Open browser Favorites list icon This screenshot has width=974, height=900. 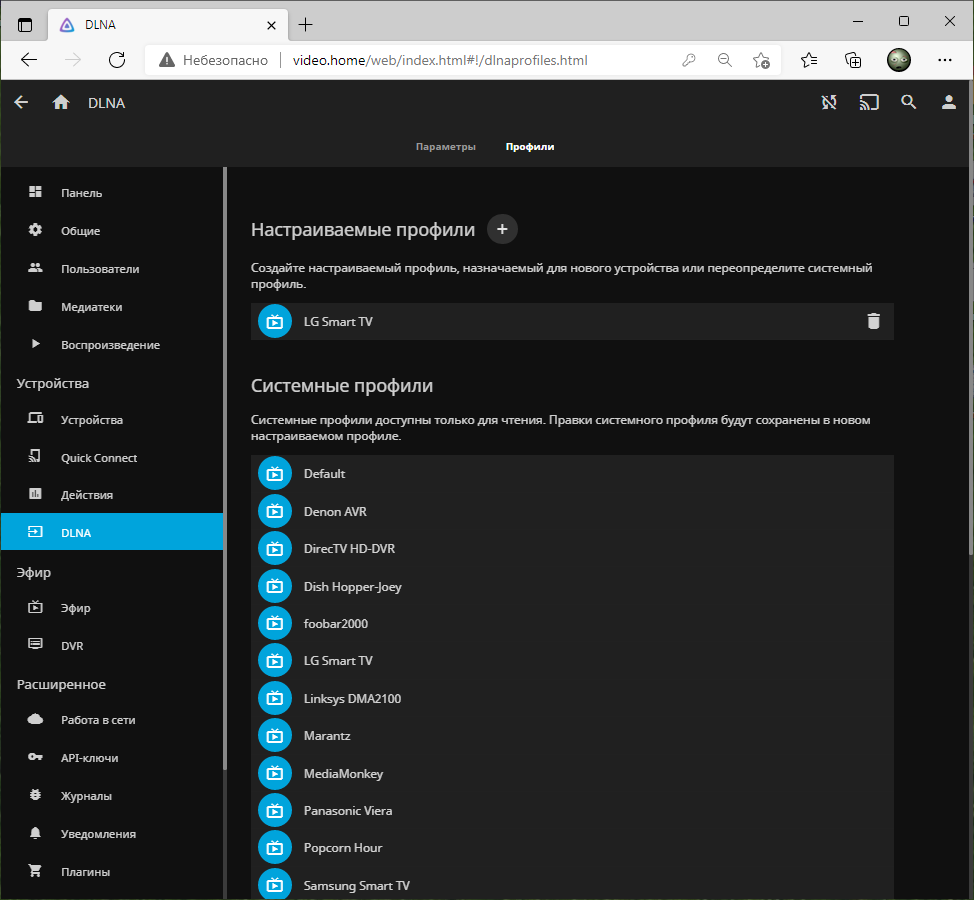[x=809, y=60]
